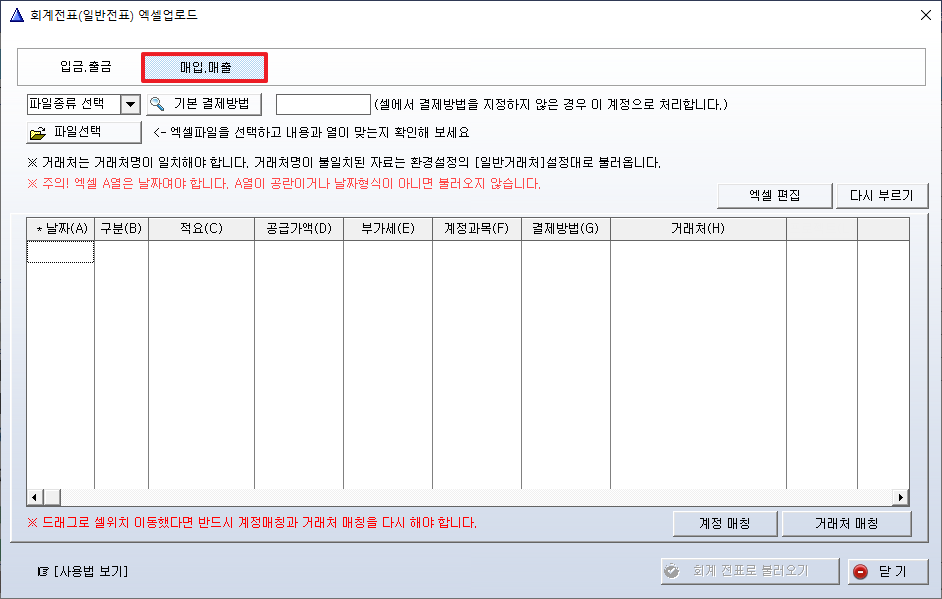The image size is (942, 599).
Task: Switch to the 입금.출금 tab
Action: pyautogui.click(x=86, y=67)
